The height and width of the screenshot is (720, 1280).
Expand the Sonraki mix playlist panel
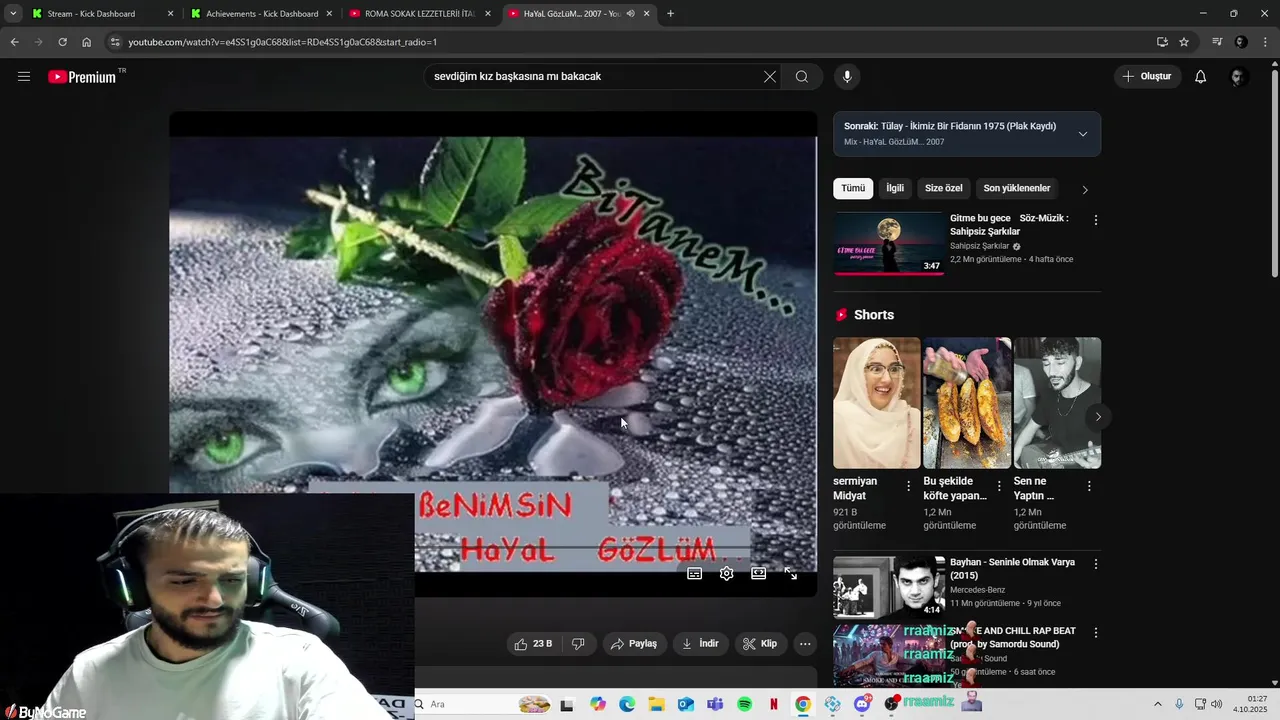pos(1083,134)
